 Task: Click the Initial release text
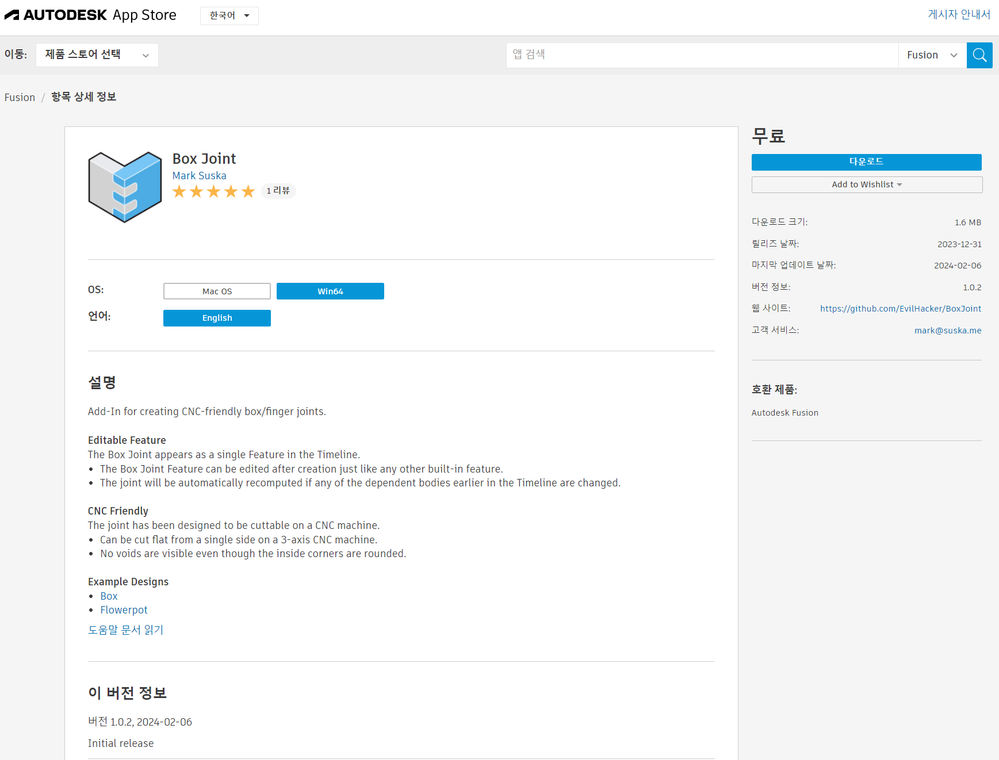pyautogui.click(x=120, y=743)
